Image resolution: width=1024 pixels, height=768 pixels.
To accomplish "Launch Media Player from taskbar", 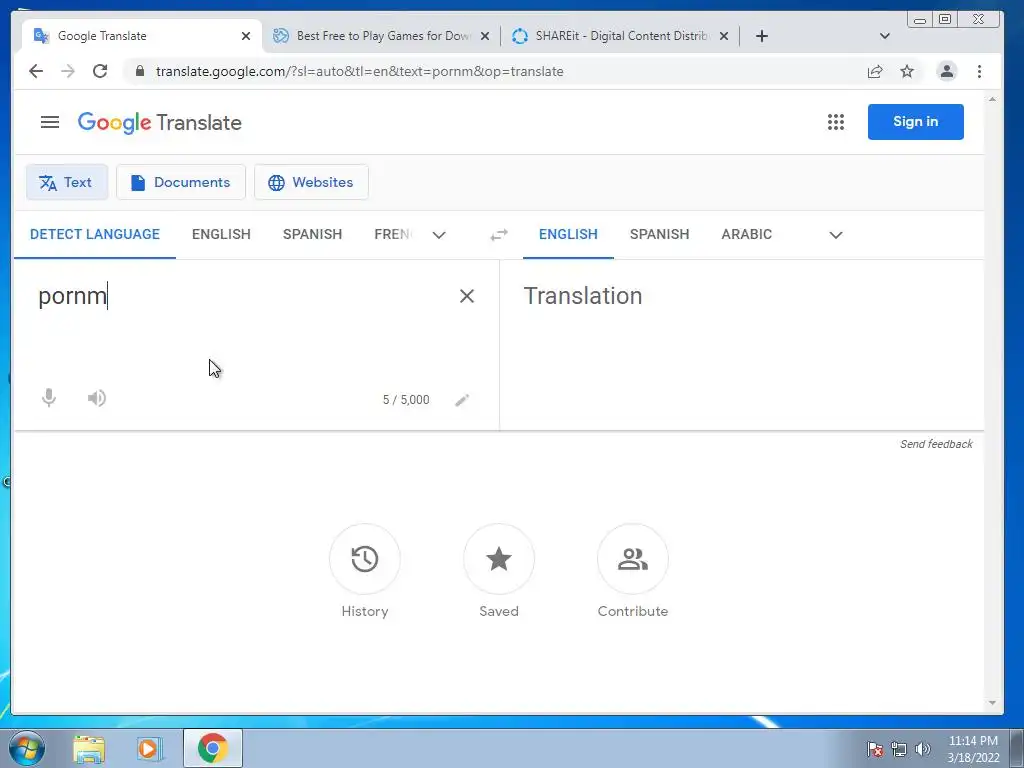I will tap(150, 749).
